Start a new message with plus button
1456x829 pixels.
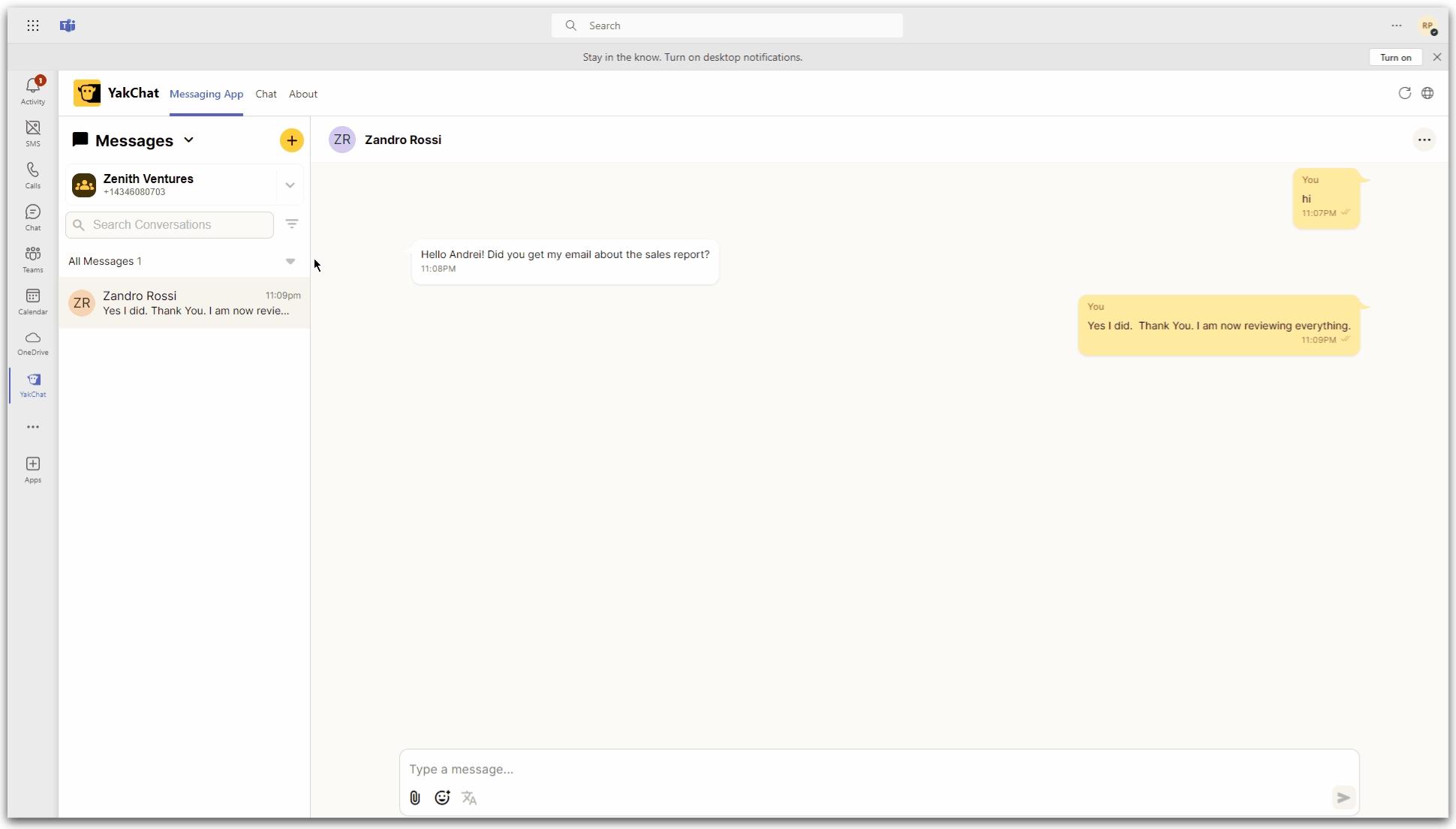292,140
